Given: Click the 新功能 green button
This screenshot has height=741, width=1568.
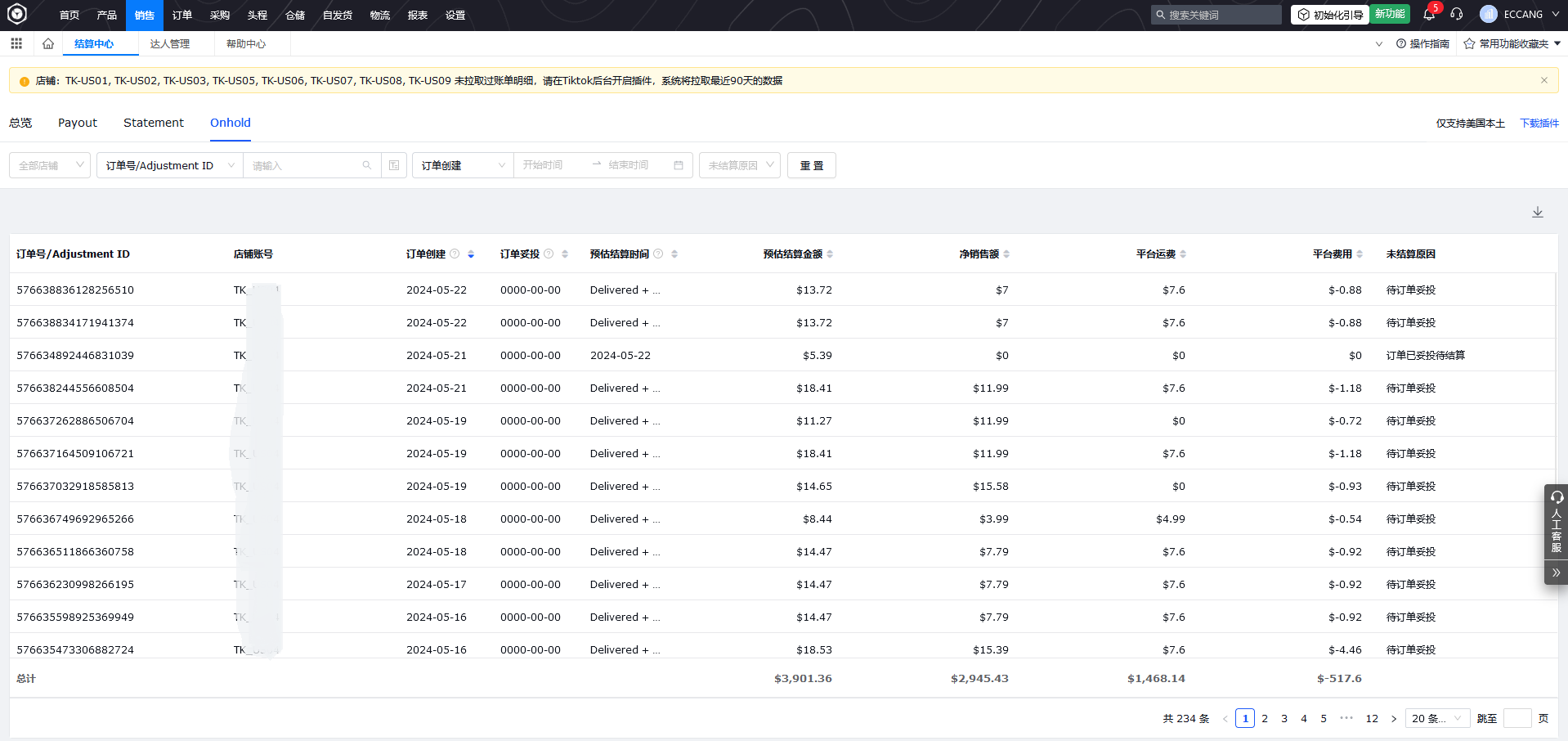Looking at the screenshot, I should coord(1390,14).
